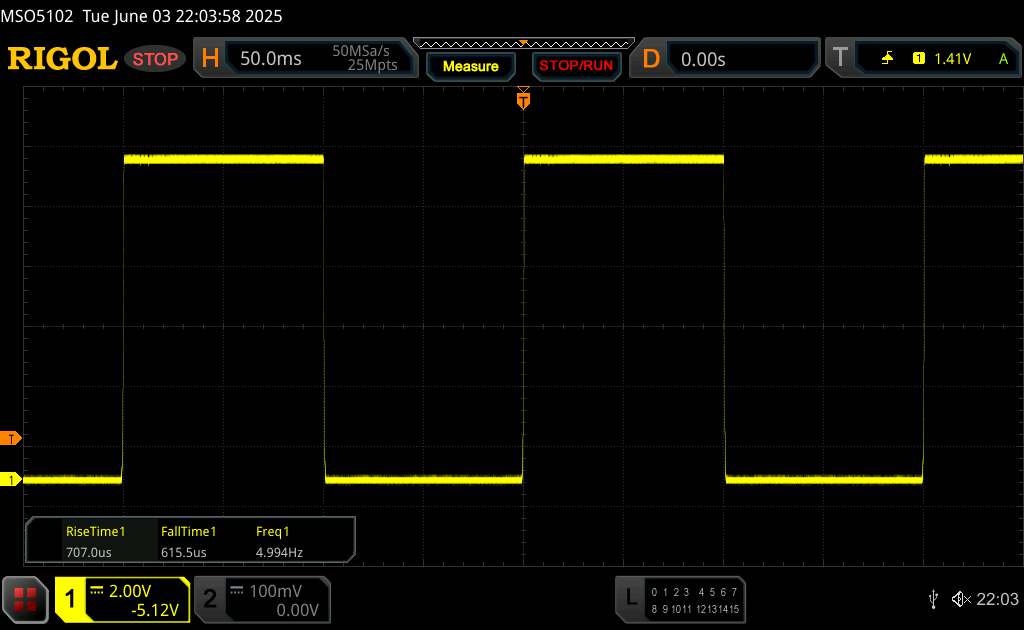
Task: Open the Measure menu button
Action: click(x=470, y=66)
